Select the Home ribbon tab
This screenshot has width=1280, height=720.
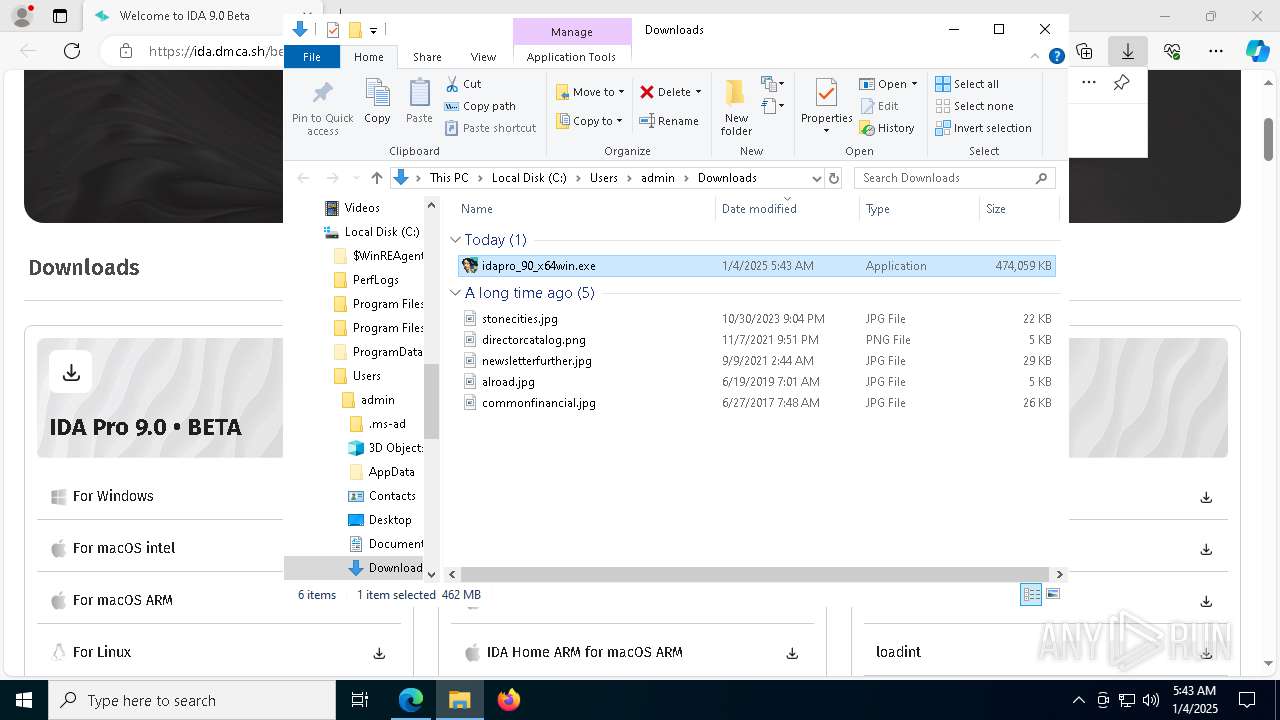(368, 57)
